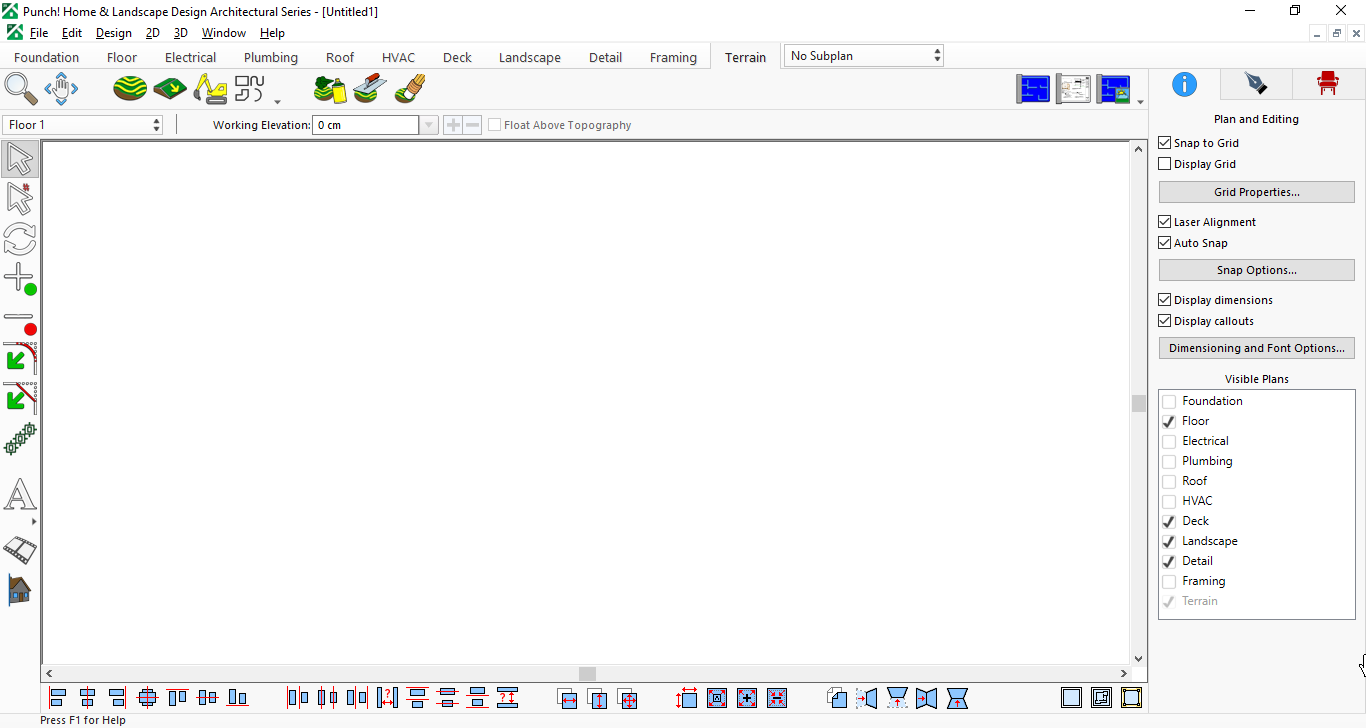
Task: Select the Zoom magnifier tool
Action: [x=21, y=89]
